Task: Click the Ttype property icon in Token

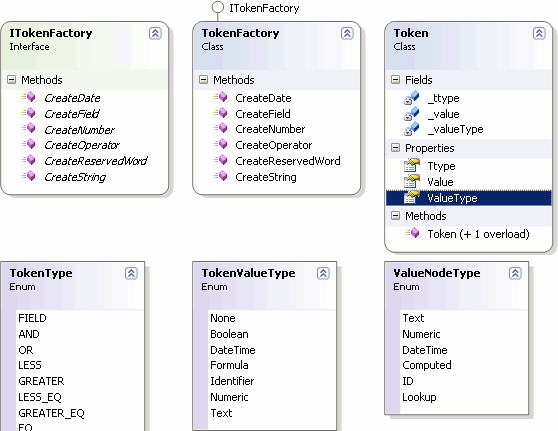Action: [x=412, y=165]
